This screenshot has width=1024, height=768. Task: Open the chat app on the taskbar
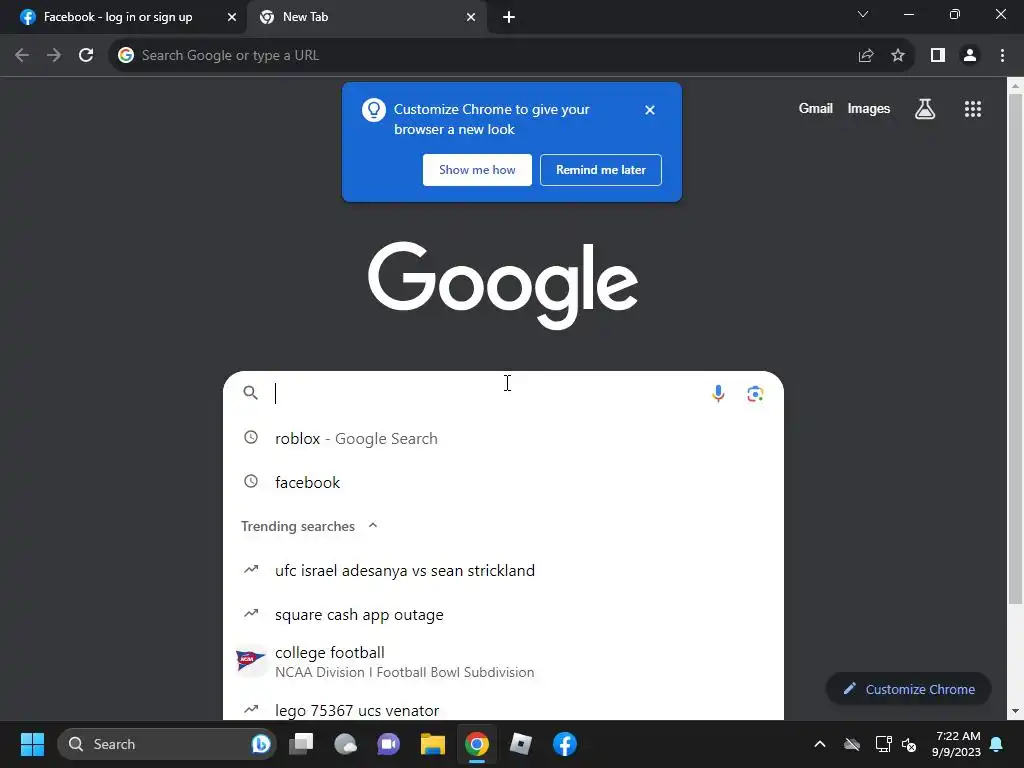[389, 744]
